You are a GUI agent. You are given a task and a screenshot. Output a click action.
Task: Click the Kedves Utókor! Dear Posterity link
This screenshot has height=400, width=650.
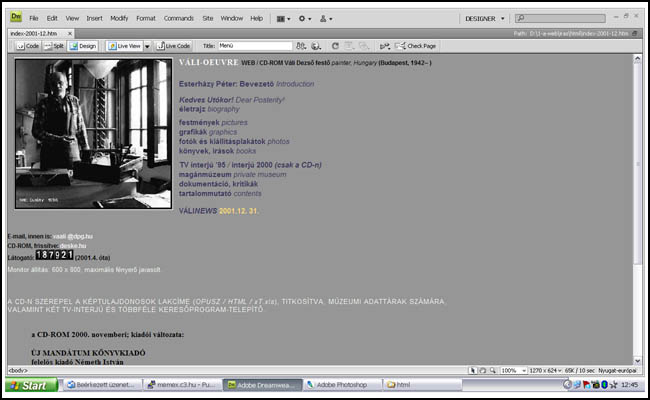click(x=231, y=100)
